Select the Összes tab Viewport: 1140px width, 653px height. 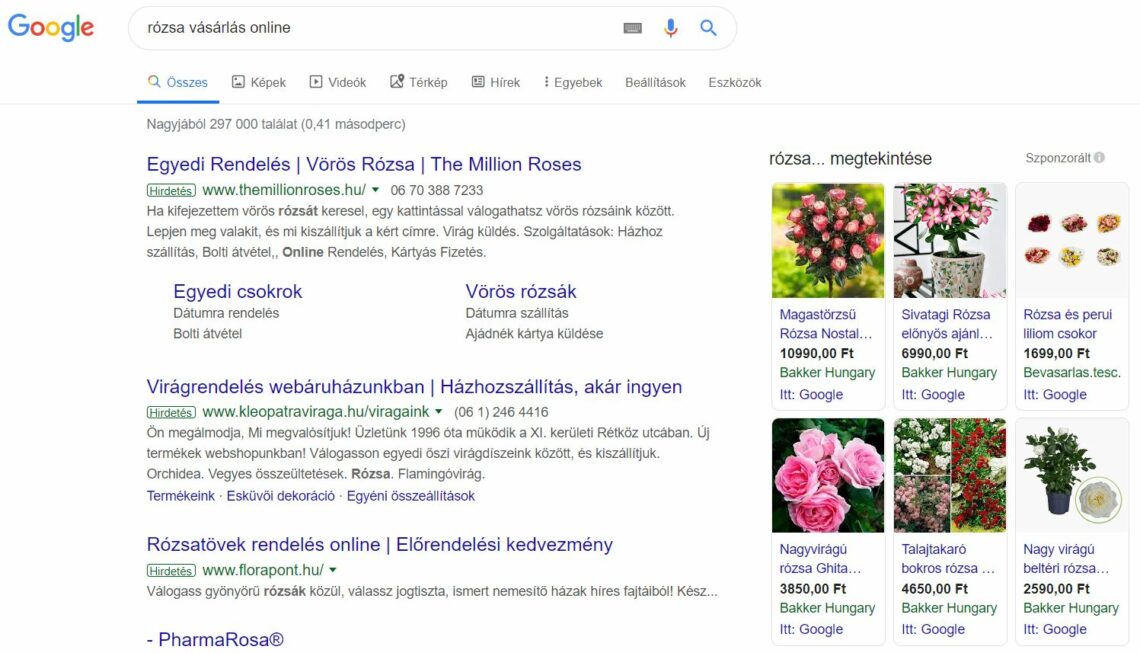click(178, 82)
